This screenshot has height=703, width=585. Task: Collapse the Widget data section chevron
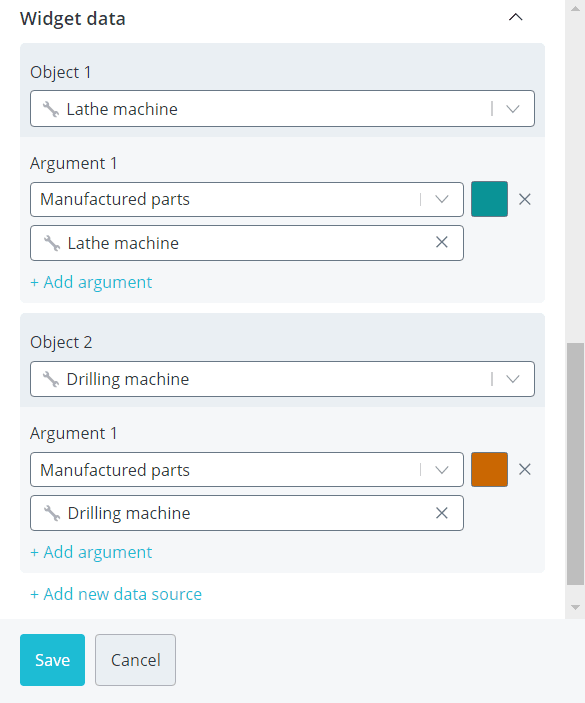point(516,17)
